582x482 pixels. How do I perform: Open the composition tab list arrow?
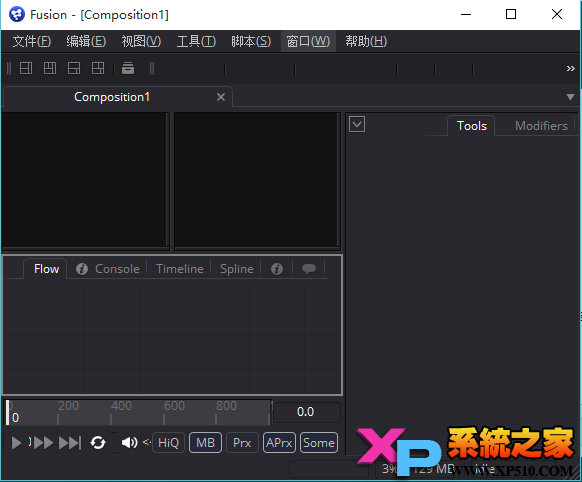(x=570, y=97)
